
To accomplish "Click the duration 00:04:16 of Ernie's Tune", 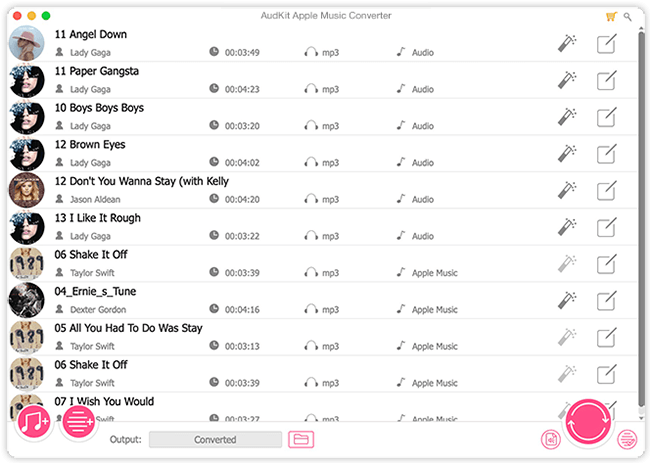I will click(x=242, y=310).
